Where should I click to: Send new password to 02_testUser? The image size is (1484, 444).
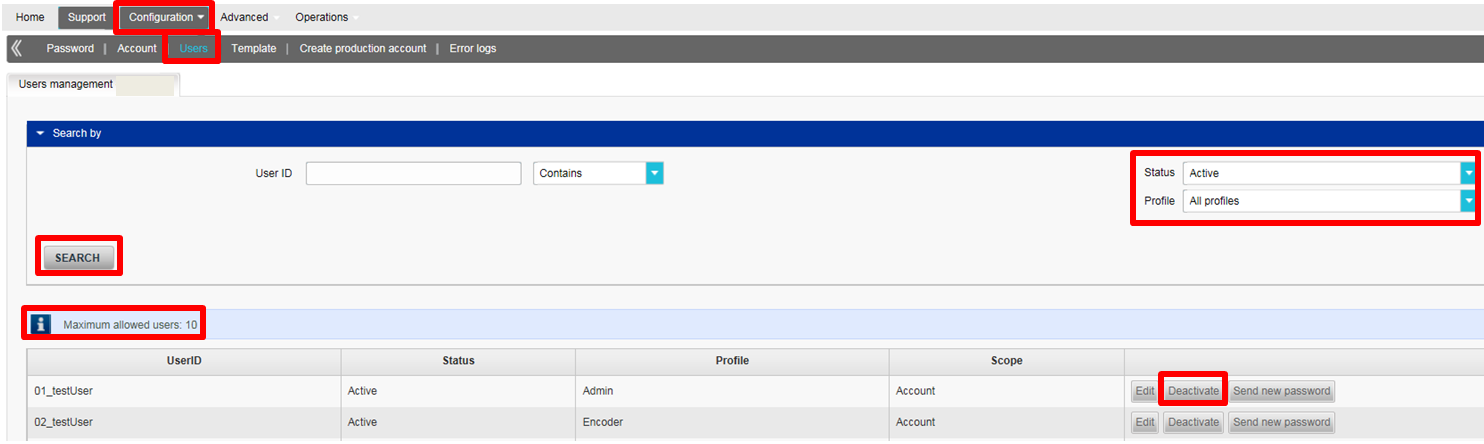1282,422
